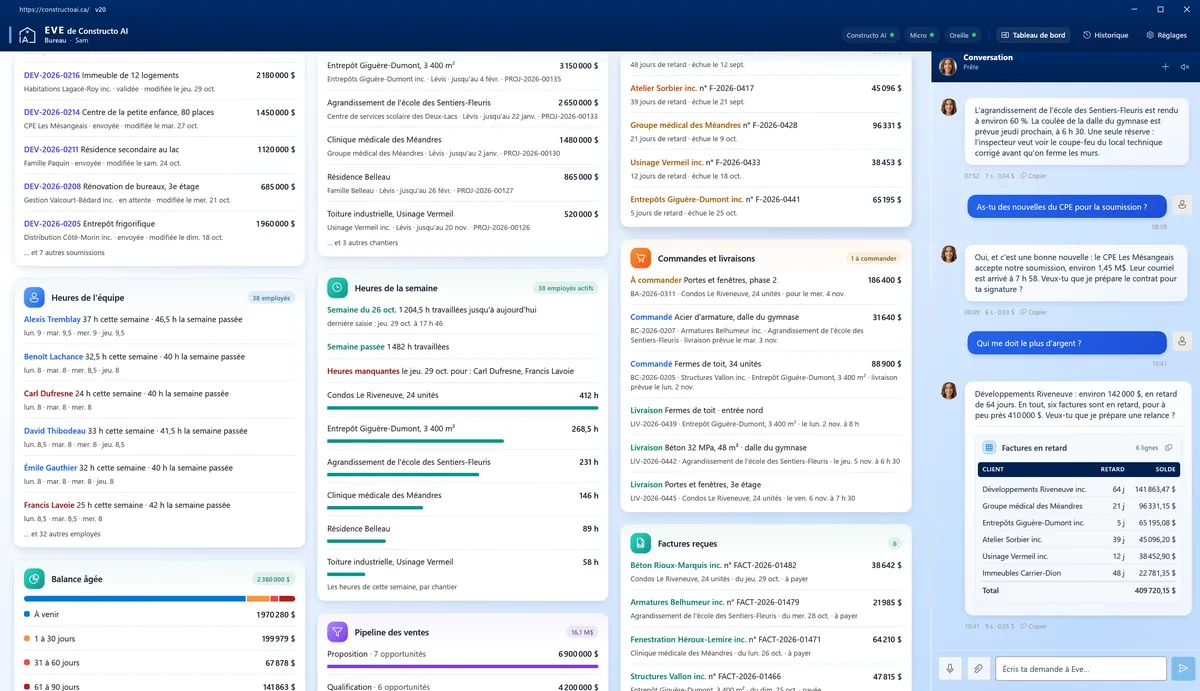
Task: Click the purple Proposition pipeline bar
Action: tap(462, 665)
